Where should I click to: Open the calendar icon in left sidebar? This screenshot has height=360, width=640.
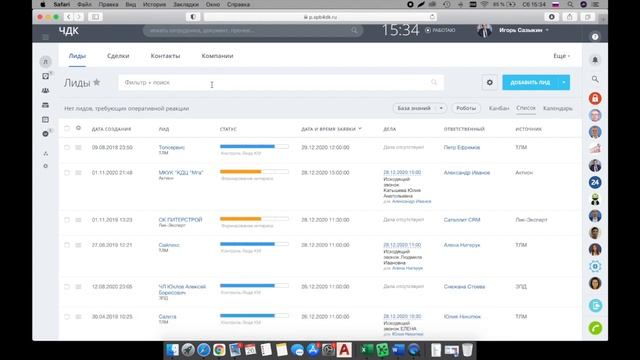pyautogui.click(x=46, y=120)
